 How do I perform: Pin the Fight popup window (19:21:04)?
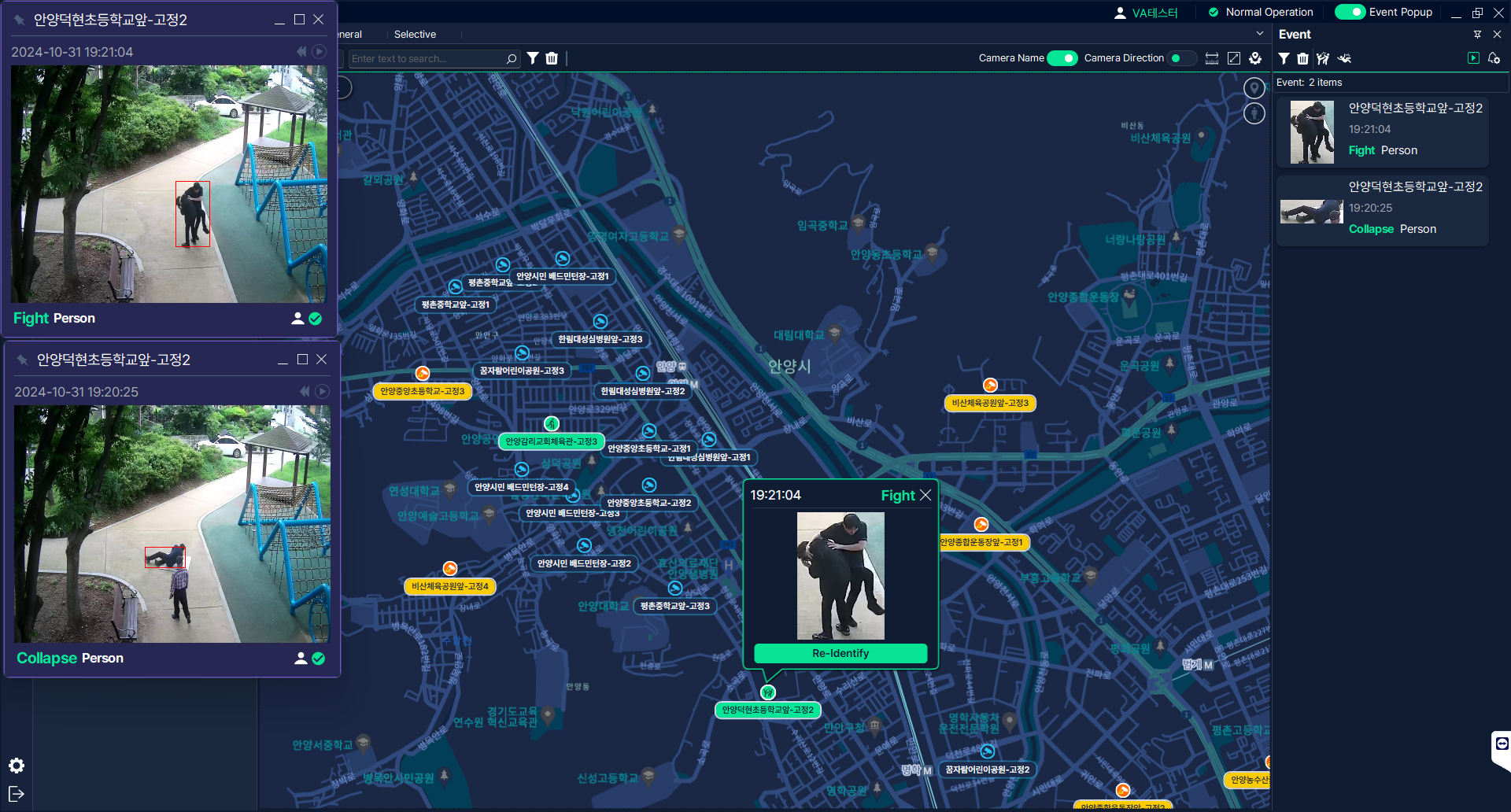coord(19,20)
